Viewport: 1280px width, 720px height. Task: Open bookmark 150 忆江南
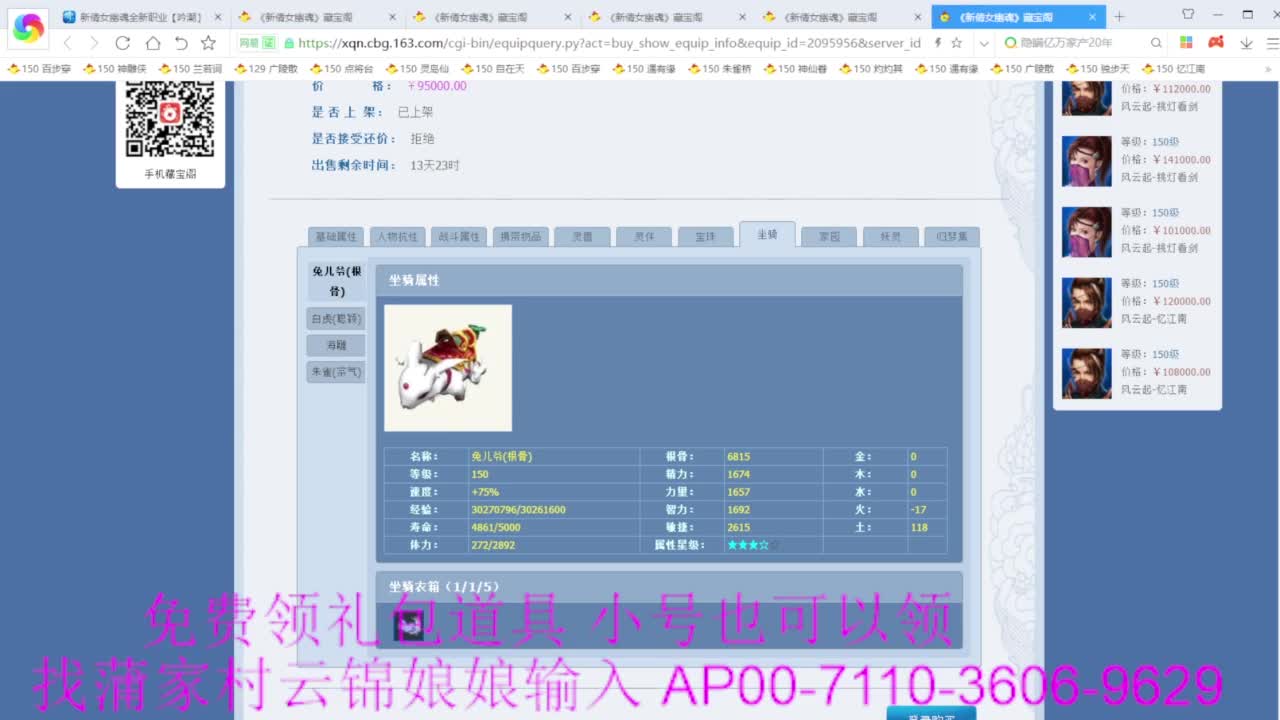[1172, 69]
